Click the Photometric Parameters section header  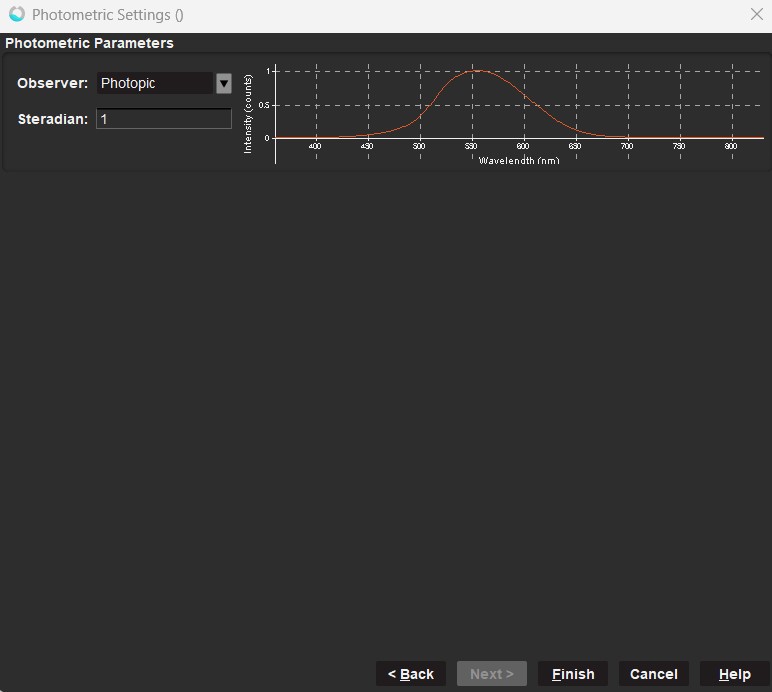90,43
